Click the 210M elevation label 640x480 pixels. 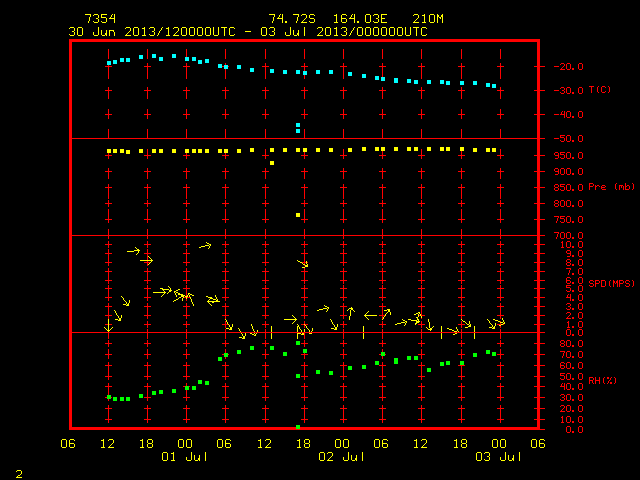pyautogui.click(x=427, y=19)
